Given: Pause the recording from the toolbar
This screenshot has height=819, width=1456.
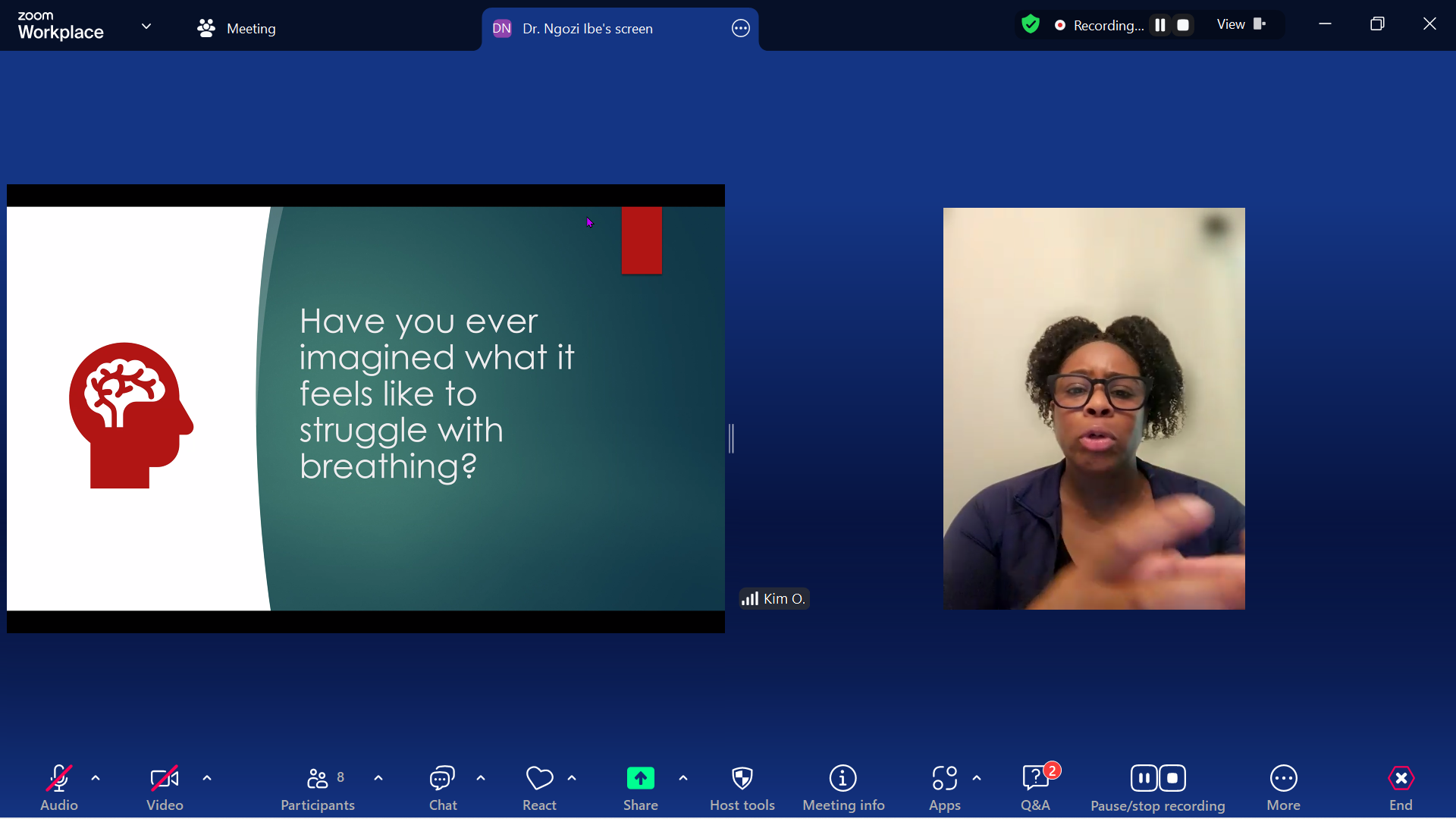Looking at the screenshot, I should click(x=1144, y=777).
